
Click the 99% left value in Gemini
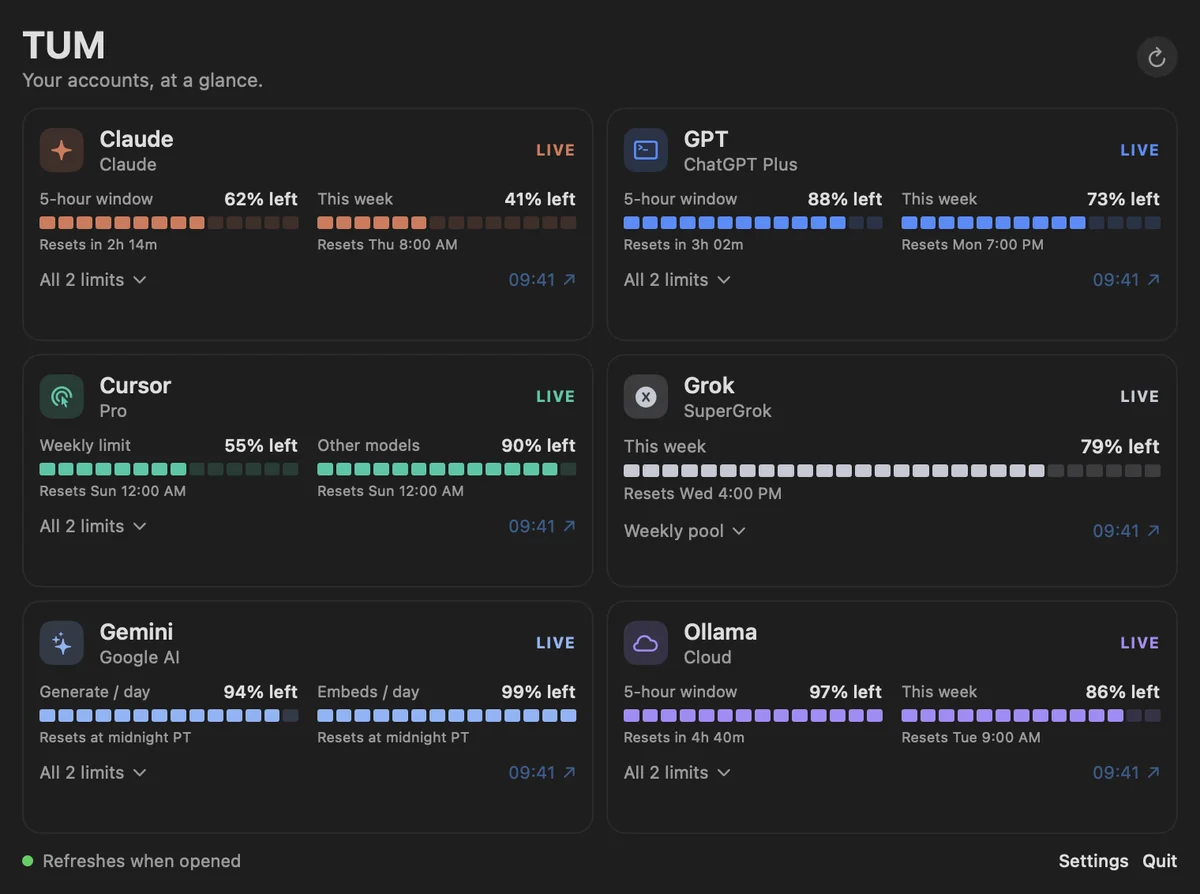(539, 691)
